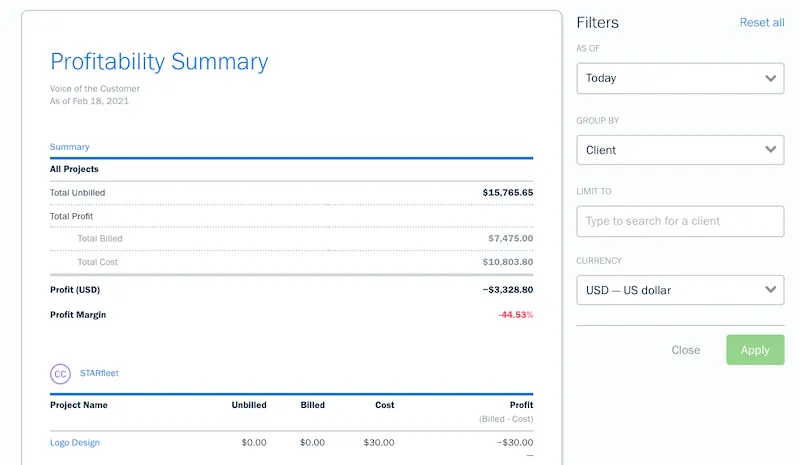Open the As Of date dropdown
The width and height of the screenshot is (800, 465).
tap(679, 78)
